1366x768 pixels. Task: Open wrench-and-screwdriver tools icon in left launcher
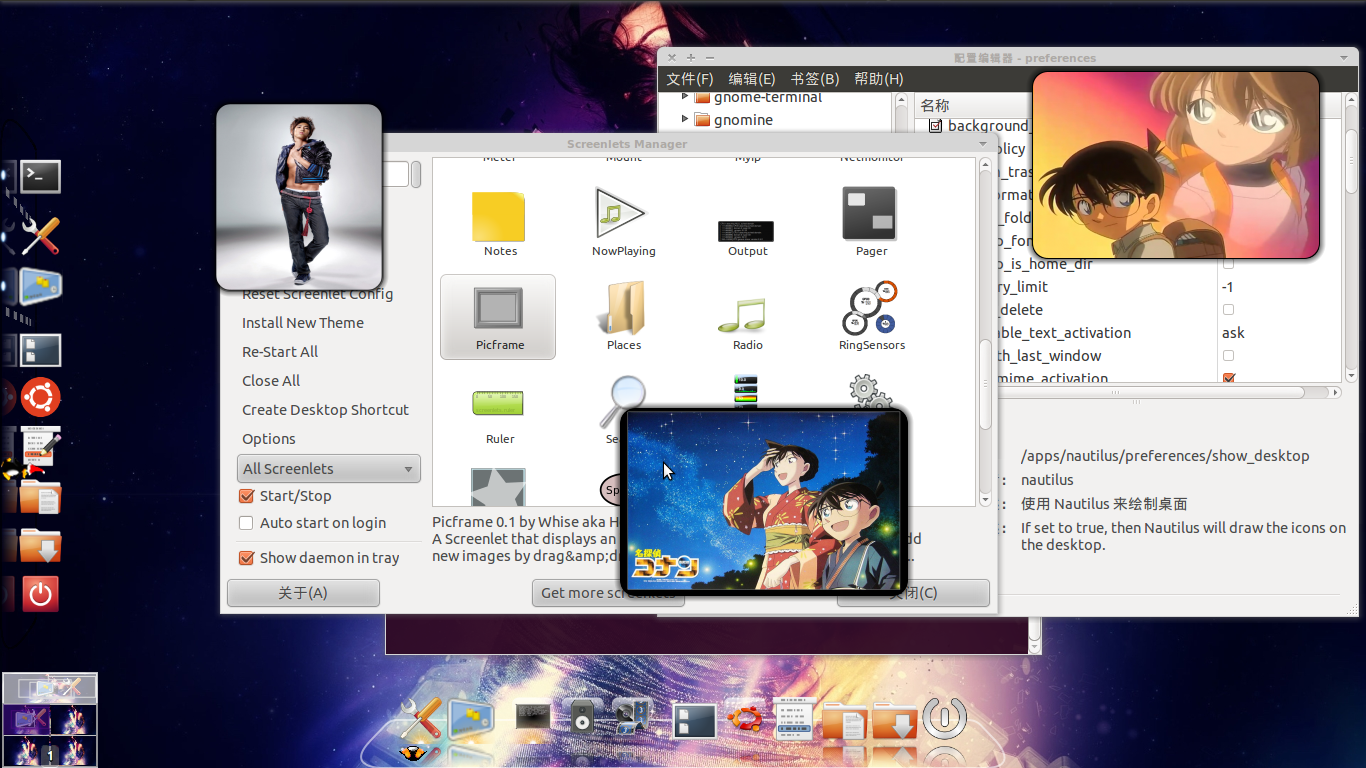40,236
